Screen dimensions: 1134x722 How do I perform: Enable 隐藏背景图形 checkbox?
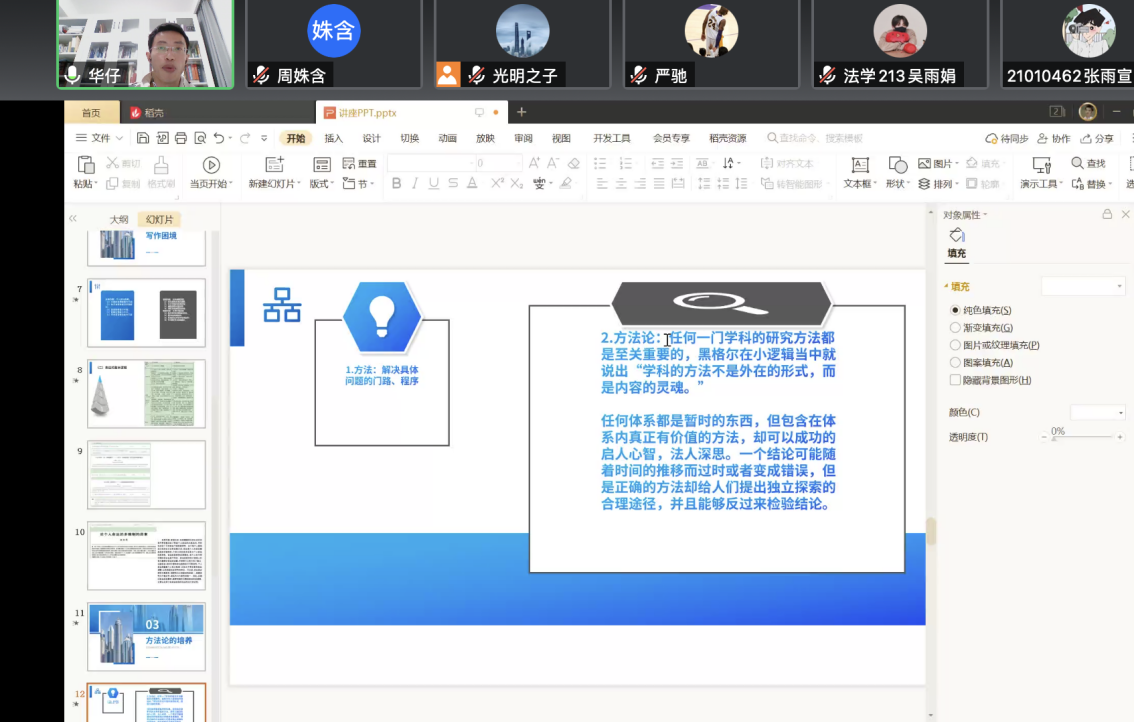pos(955,380)
